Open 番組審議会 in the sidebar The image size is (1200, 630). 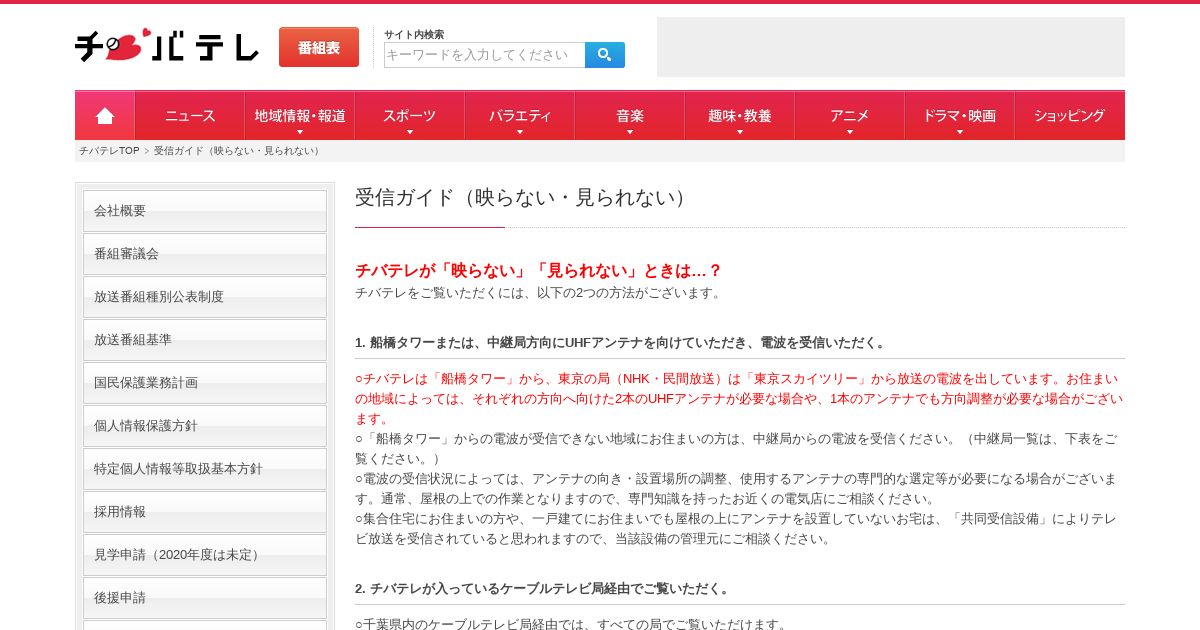click(205, 254)
